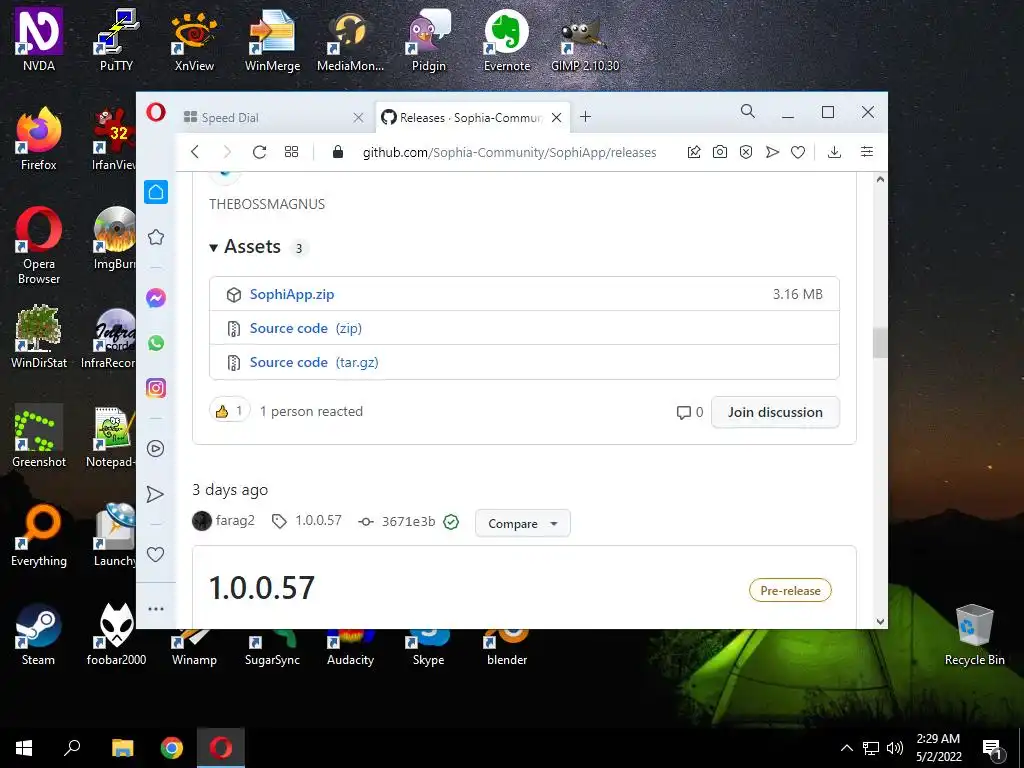Download SophiApp.zip asset
The width and height of the screenshot is (1024, 768).
(x=292, y=295)
